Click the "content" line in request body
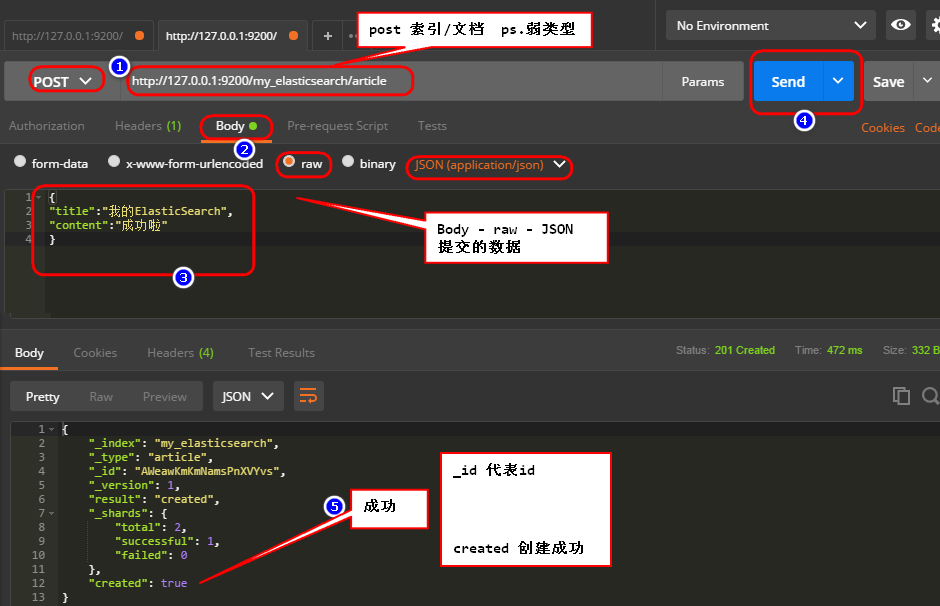Screen dimensions: 940x606 108,225
